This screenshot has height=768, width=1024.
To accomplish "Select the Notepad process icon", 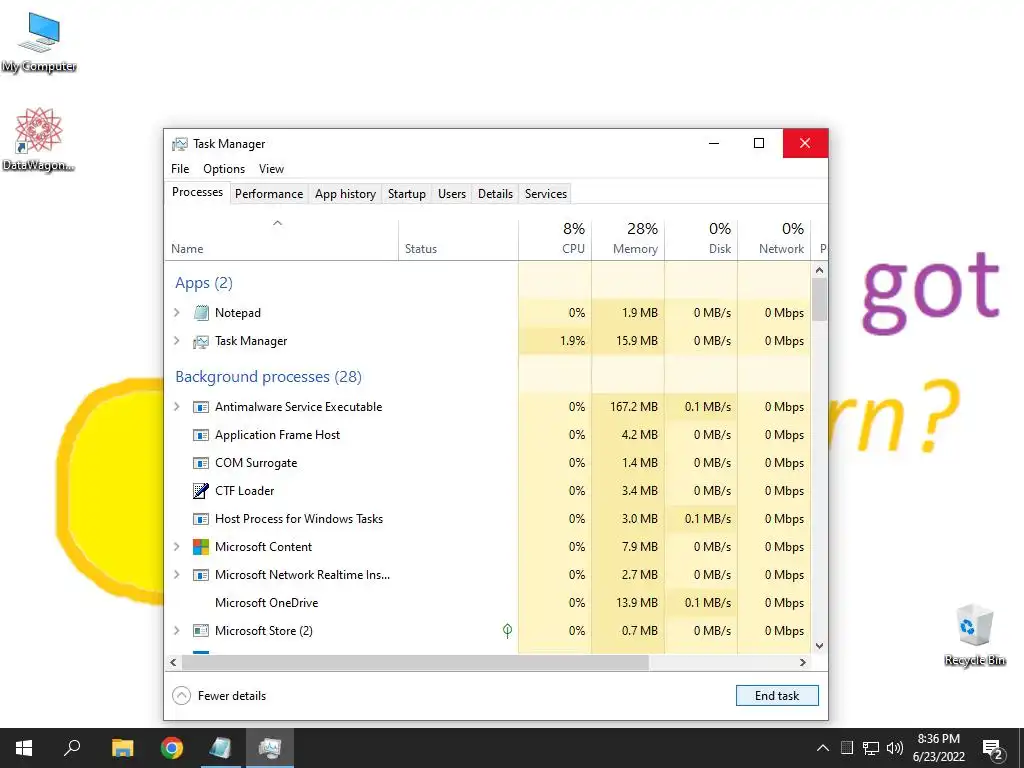I will (x=201, y=313).
